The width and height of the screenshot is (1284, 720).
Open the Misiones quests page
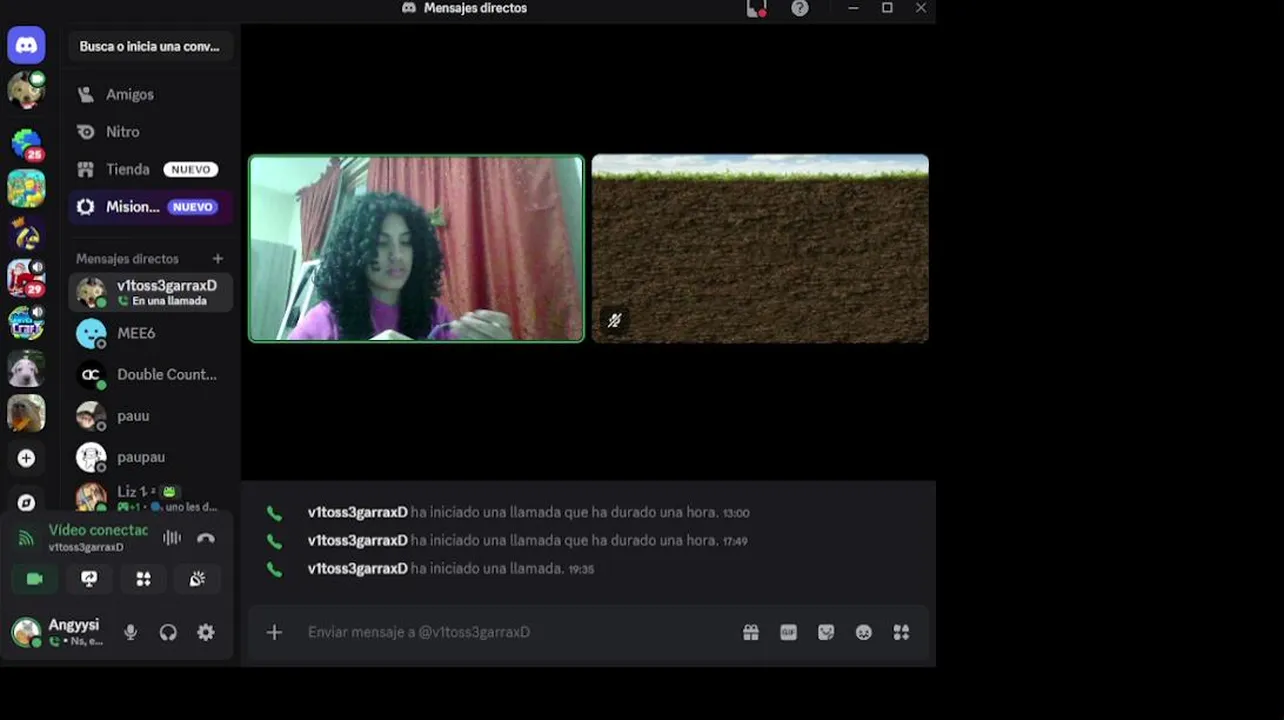[150, 207]
